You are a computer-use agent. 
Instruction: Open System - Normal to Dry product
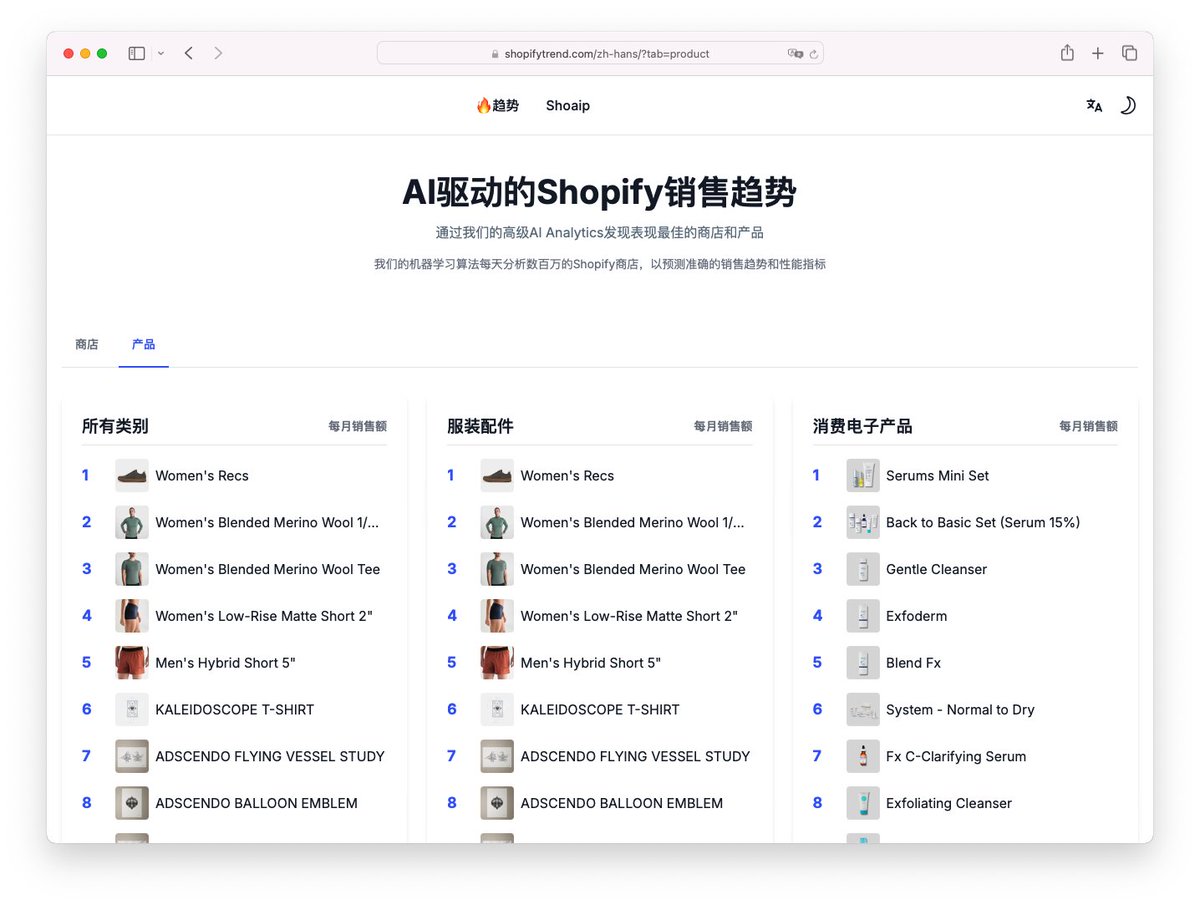coord(960,710)
